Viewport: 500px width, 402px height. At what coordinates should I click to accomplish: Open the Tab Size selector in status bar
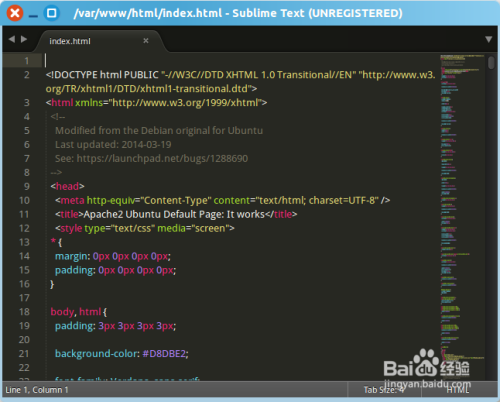384,390
